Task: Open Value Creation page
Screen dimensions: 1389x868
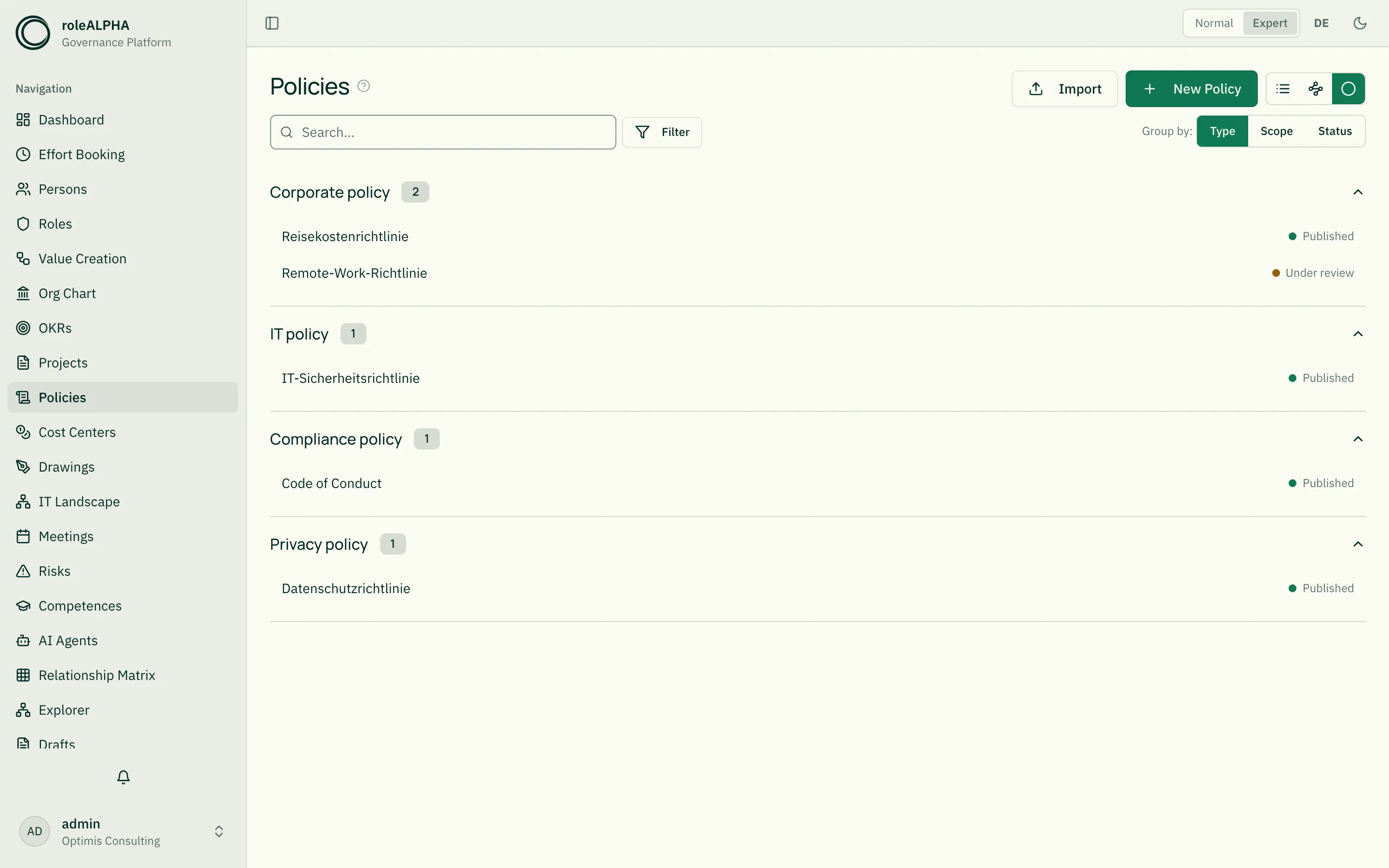Action: pos(123,258)
